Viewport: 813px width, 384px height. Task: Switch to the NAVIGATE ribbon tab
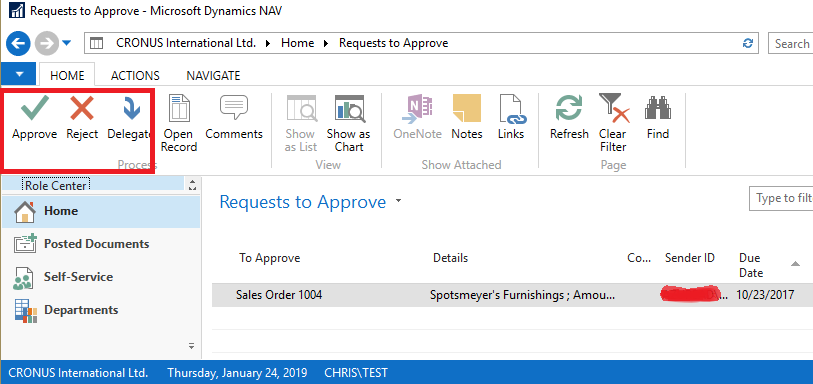213,76
